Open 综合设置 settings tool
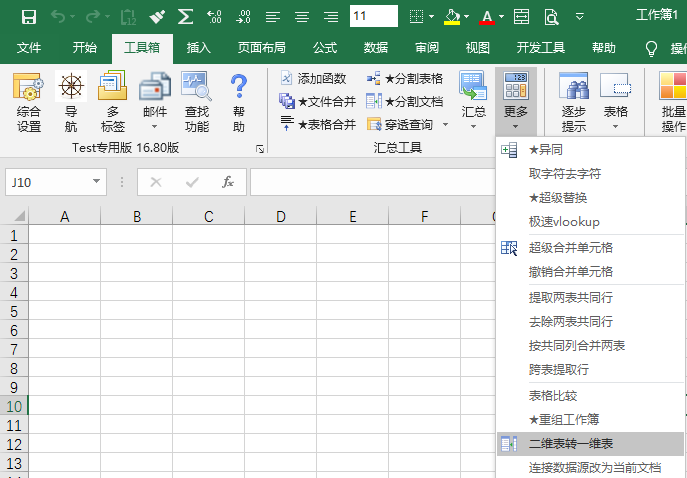Image resolution: width=687 pixels, height=478 pixels. 29,102
